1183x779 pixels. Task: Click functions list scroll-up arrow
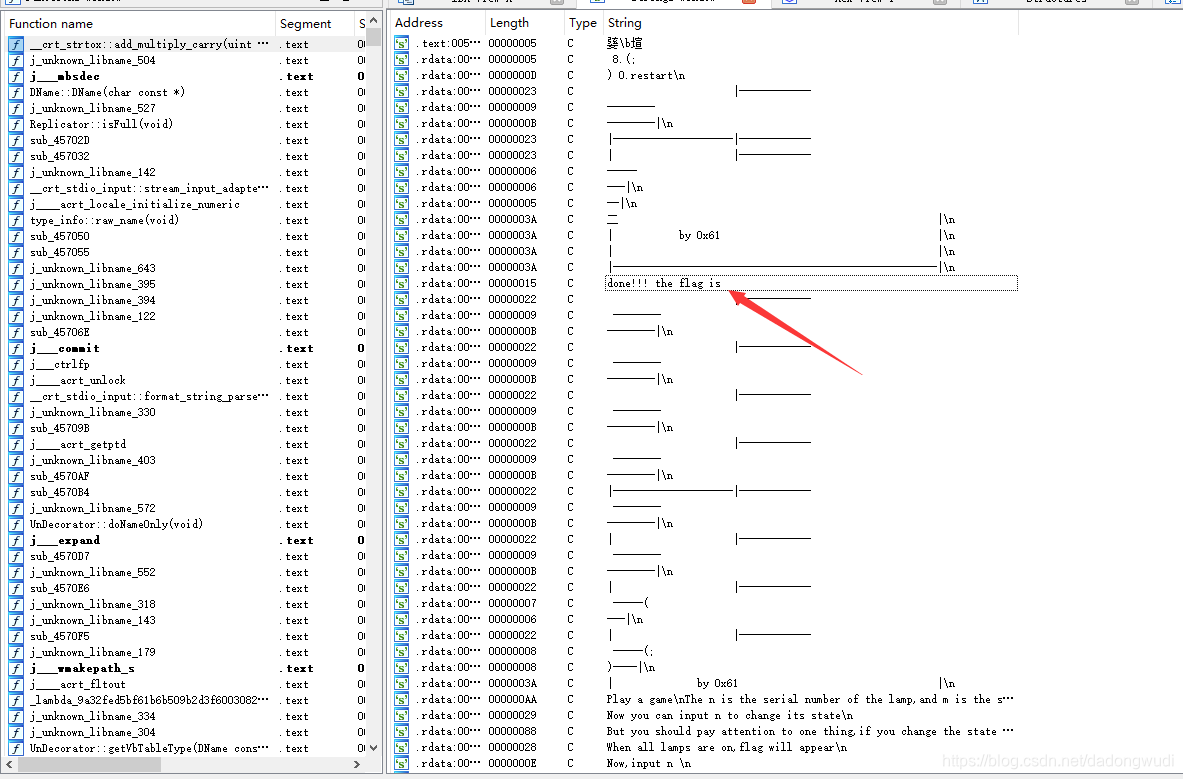[x=373, y=20]
